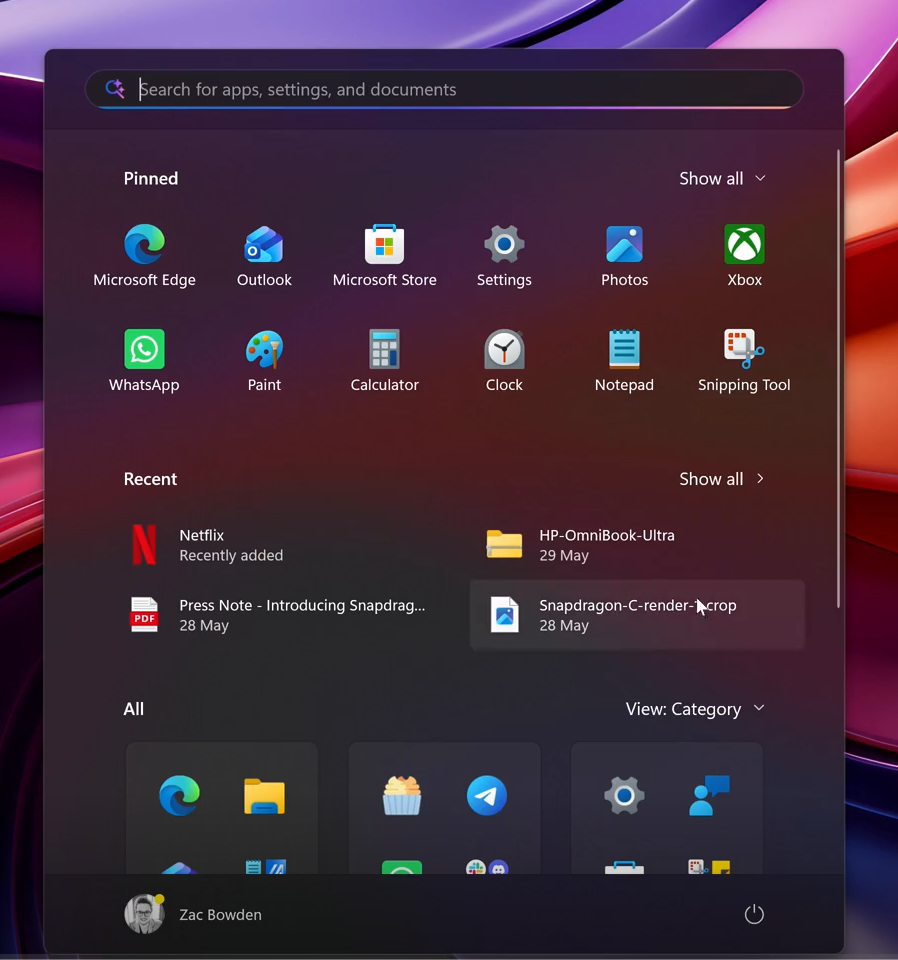The image size is (898, 960).
Task: Click the Start menu vertical scrollbar
Action: point(838,379)
